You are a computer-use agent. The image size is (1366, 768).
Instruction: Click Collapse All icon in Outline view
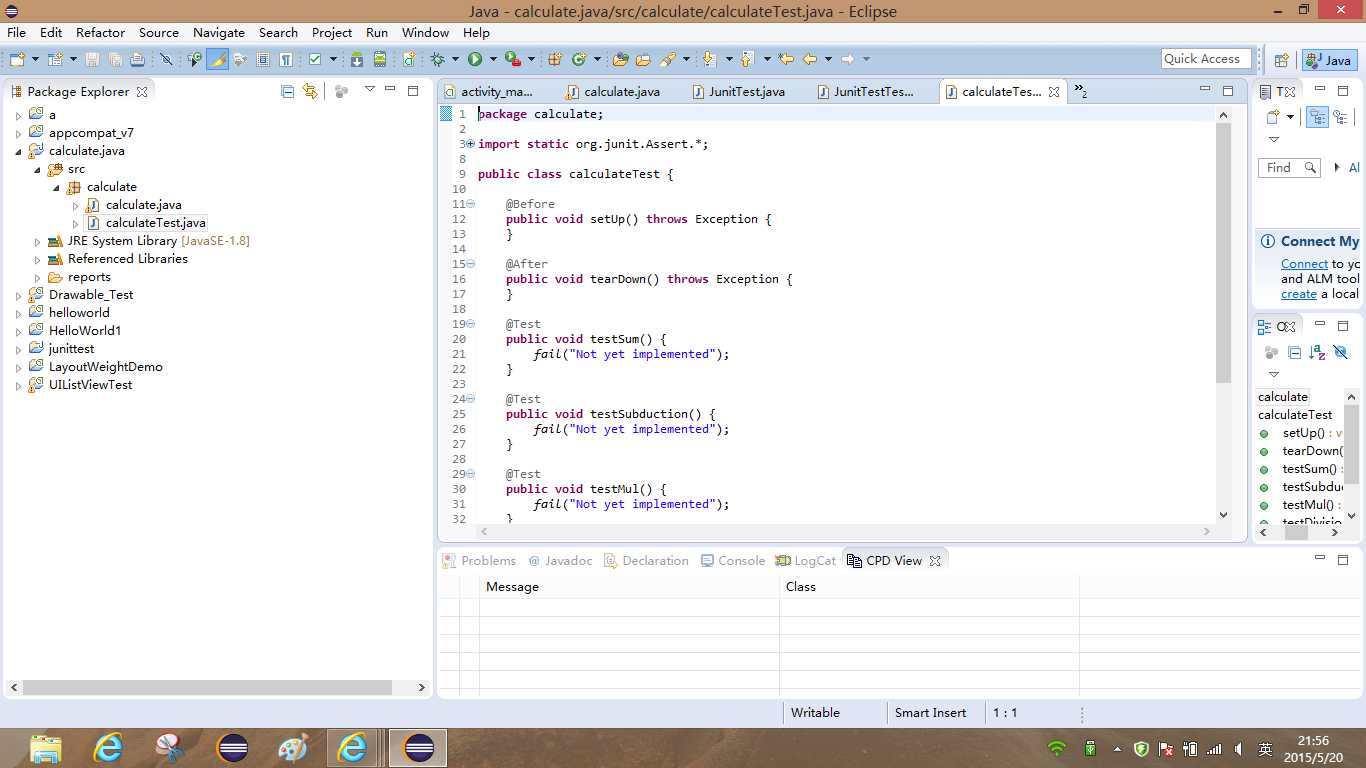pos(1294,352)
